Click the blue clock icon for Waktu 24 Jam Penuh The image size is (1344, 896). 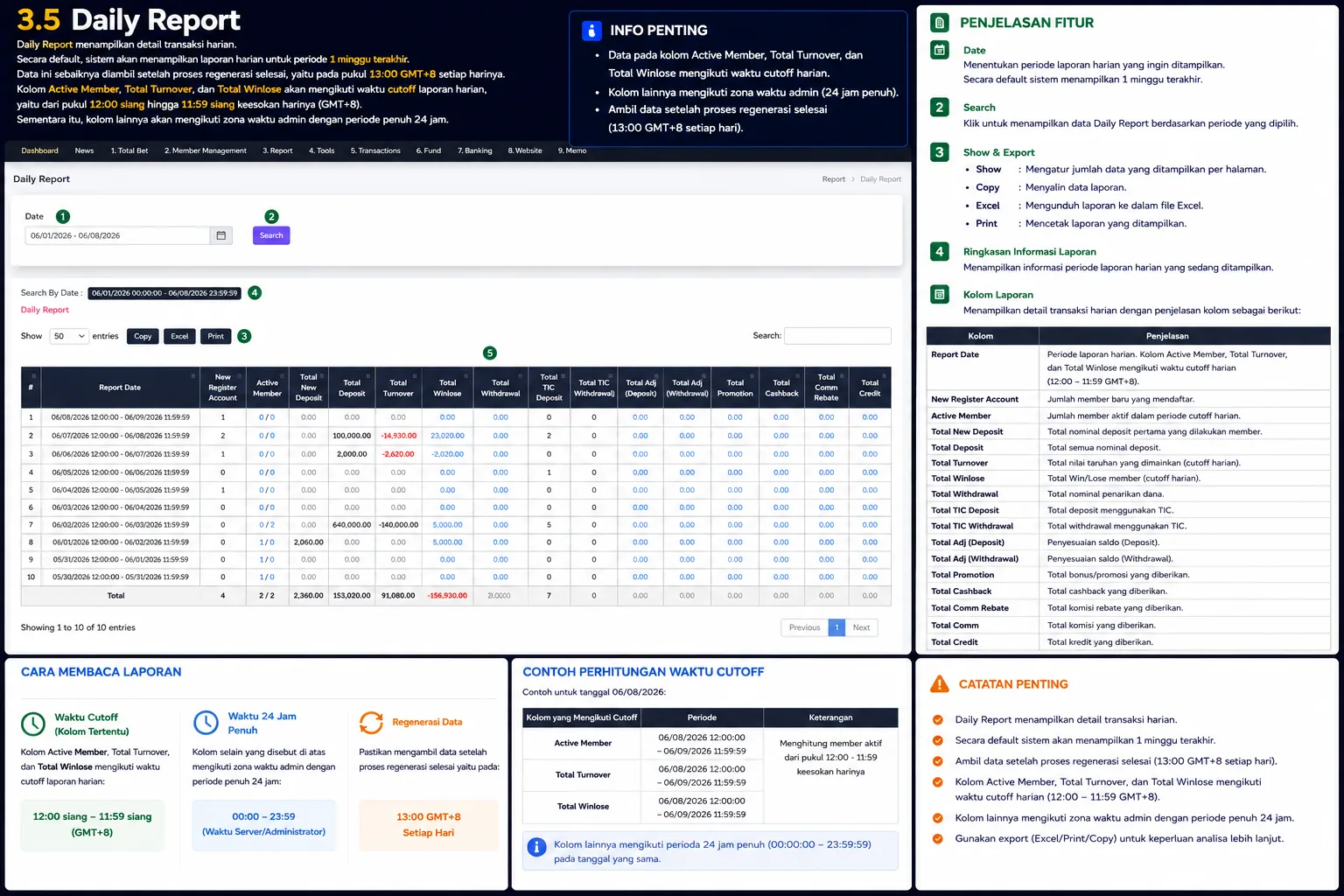tap(206, 723)
